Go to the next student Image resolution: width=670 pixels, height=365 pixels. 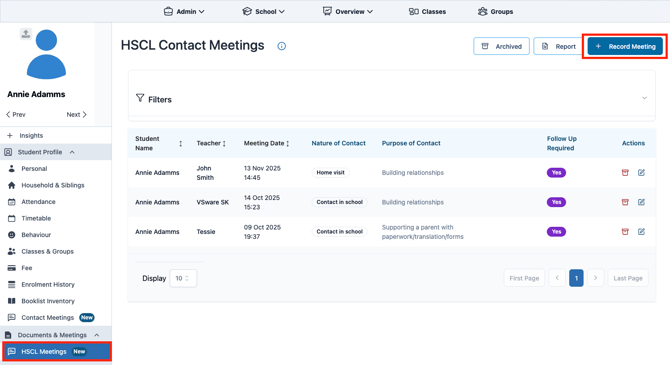pos(76,115)
